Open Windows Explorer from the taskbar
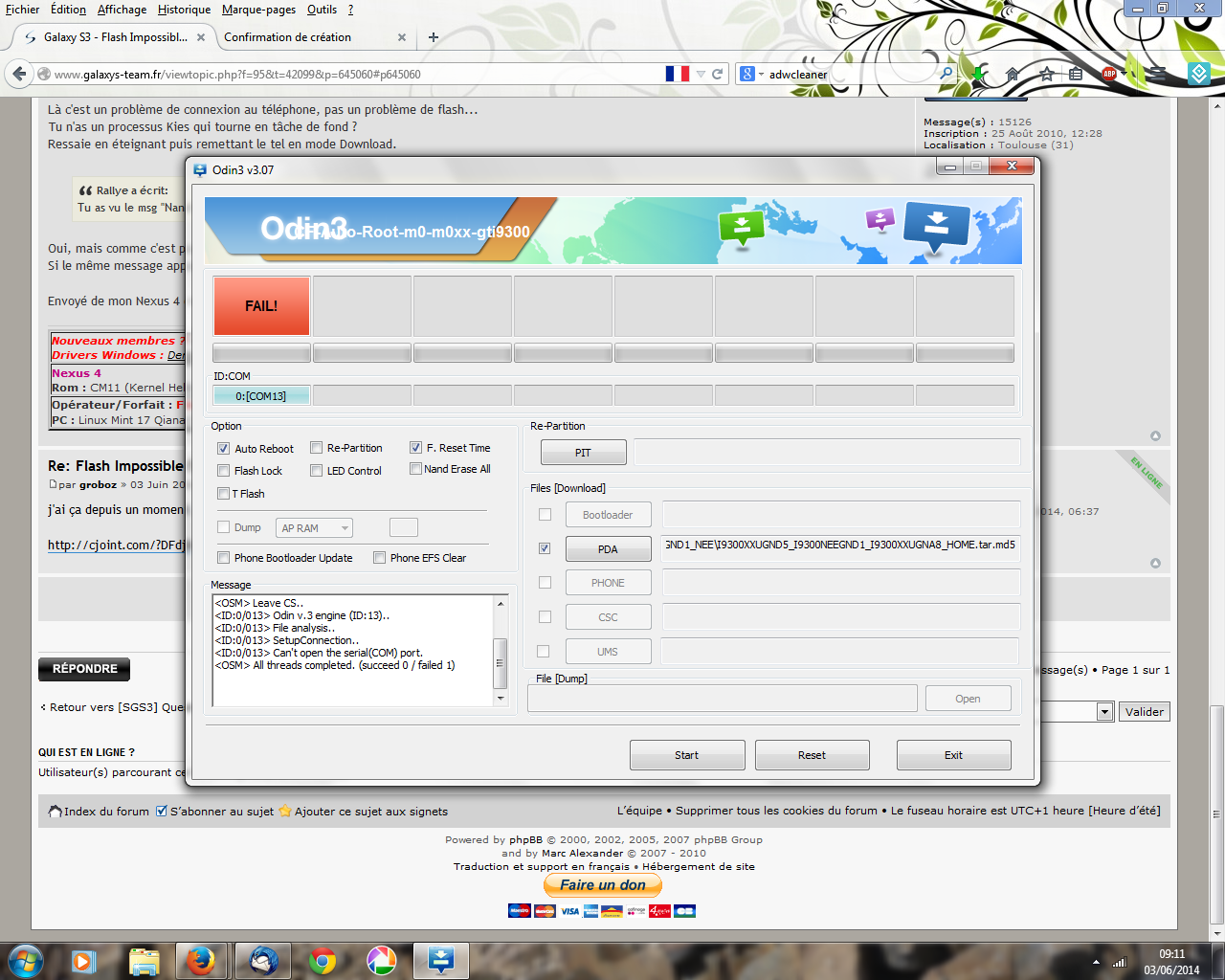1225x980 pixels. pyautogui.click(x=144, y=960)
